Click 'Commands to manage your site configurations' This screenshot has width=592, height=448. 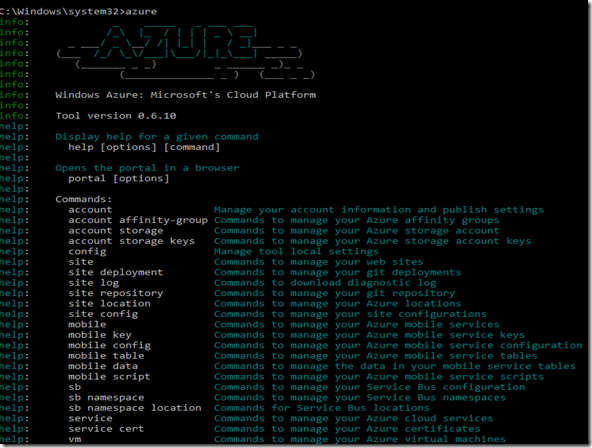click(x=350, y=314)
